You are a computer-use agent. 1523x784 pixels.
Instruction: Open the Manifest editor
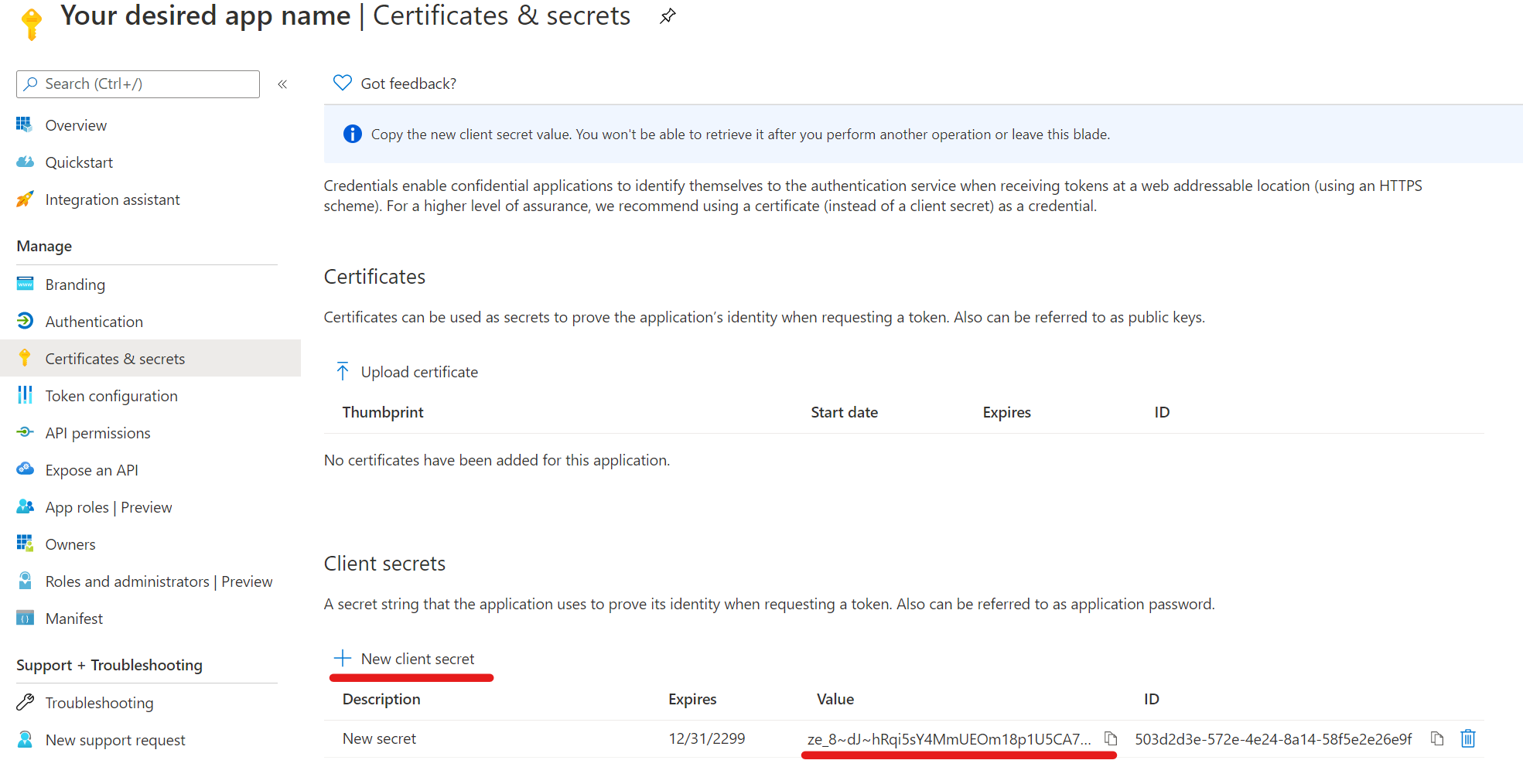coord(73,619)
